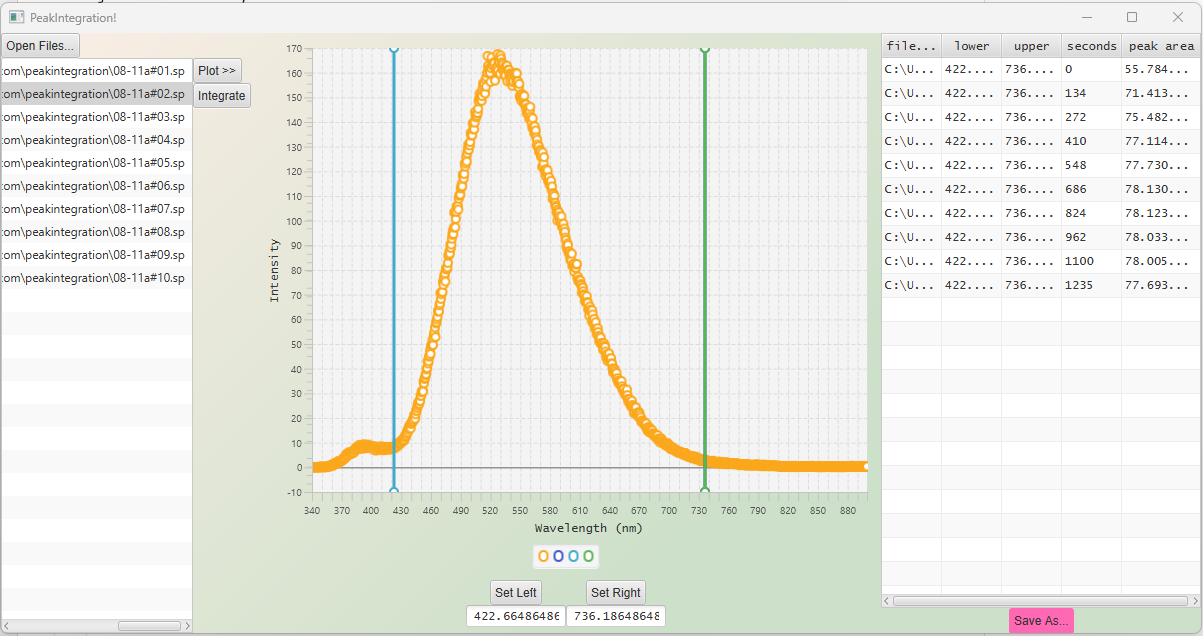Click the orange legend circle below the chart
1203x636 pixels.
click(x=543, y=556)
